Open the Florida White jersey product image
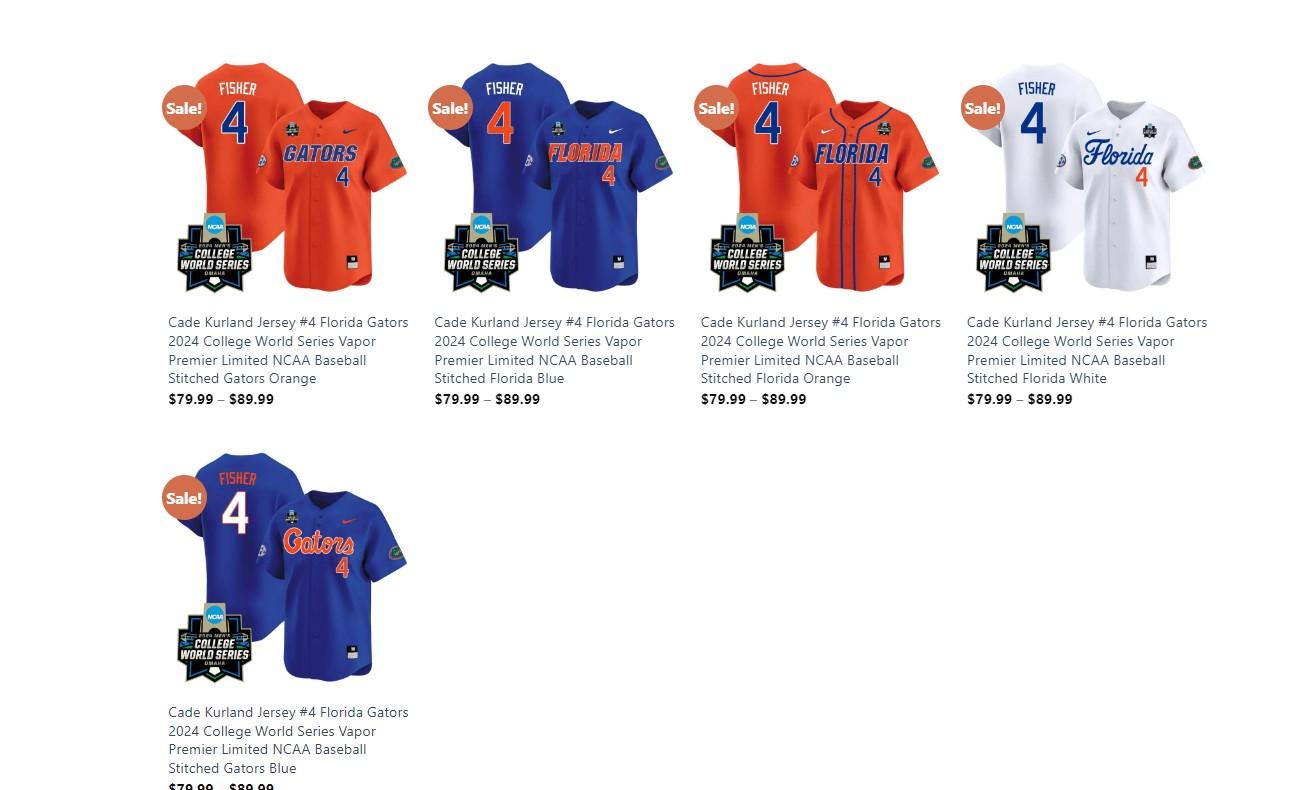 pyautogui.click(x=1086, y=177)
